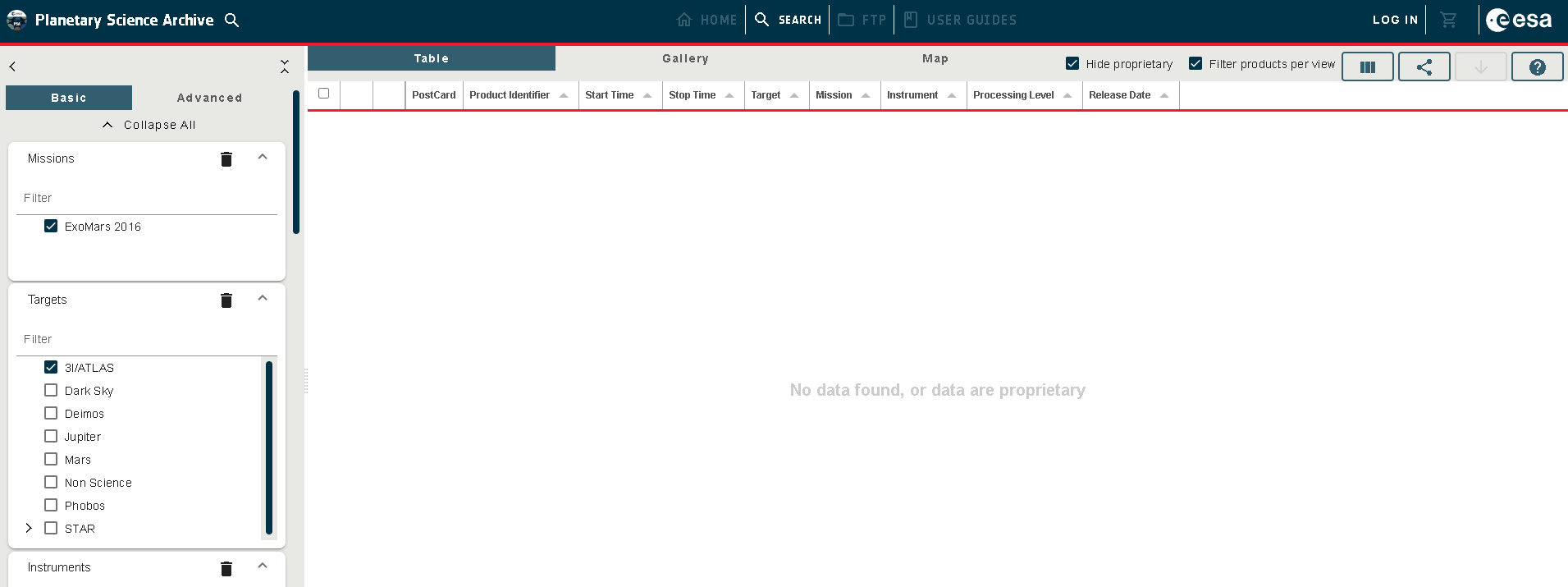The image size is (1568, 587).
Task: Expand the STAR target tree node
Action: coord(29,528)
